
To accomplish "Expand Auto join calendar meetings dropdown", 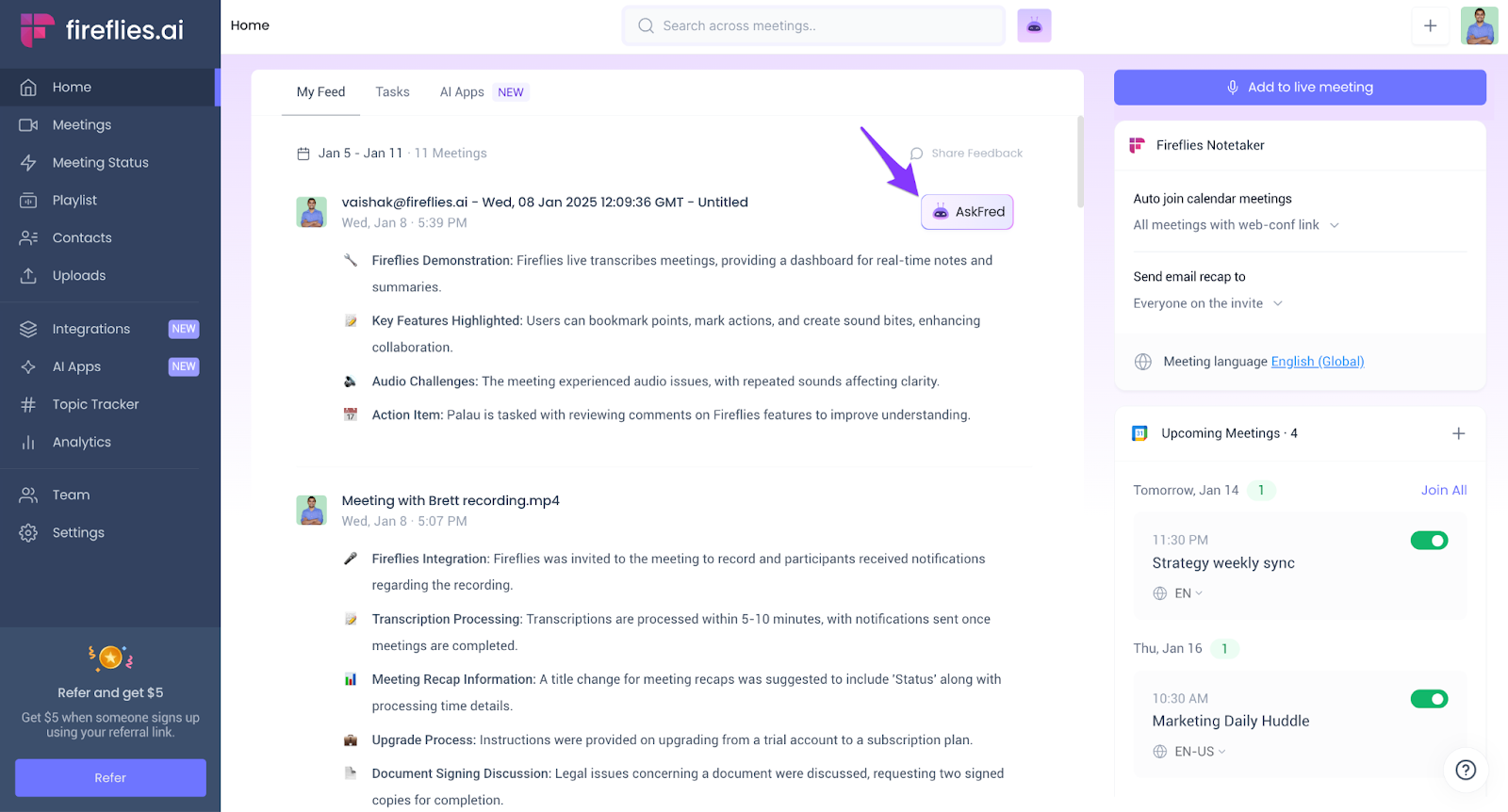I will 1236,225.
